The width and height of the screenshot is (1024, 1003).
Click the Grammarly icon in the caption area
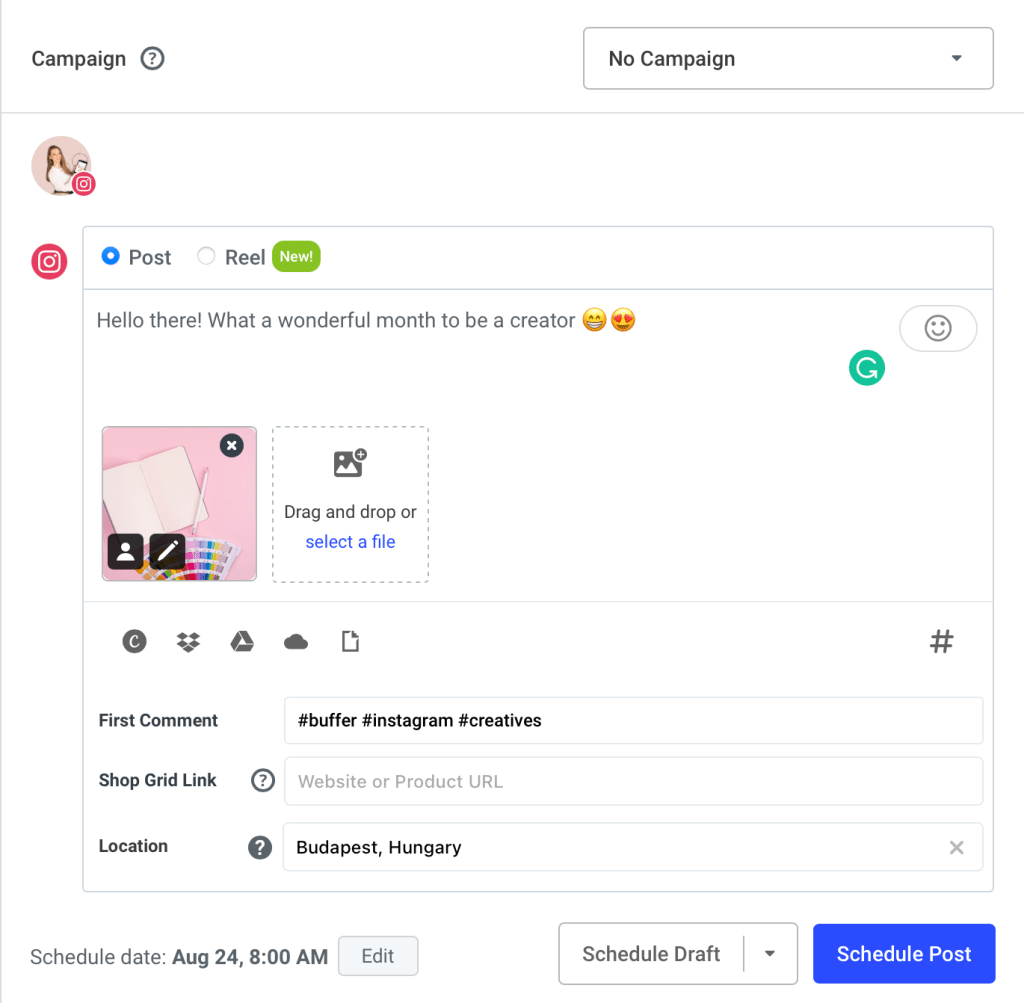(866, 367)
